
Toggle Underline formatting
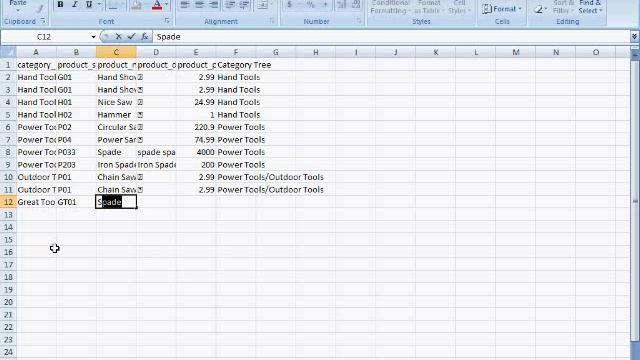89,4
